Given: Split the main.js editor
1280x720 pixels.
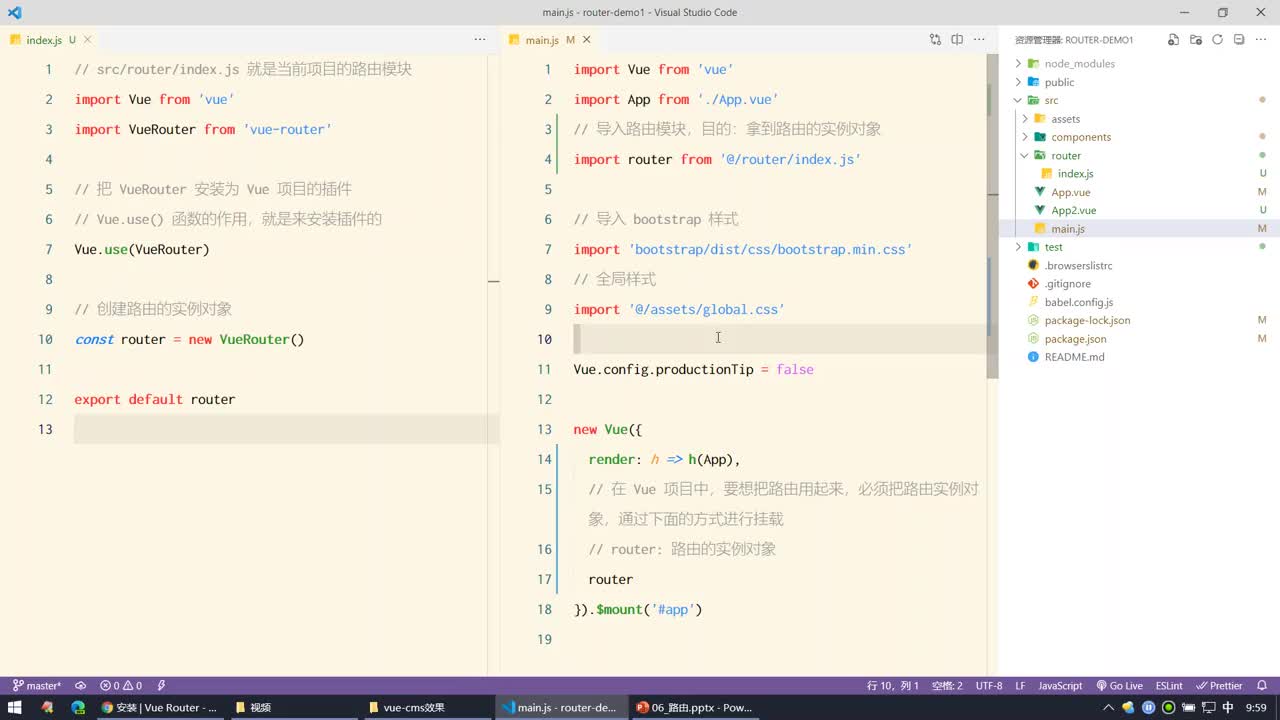Looking at the screenshot, I should [x=957, y=40].
